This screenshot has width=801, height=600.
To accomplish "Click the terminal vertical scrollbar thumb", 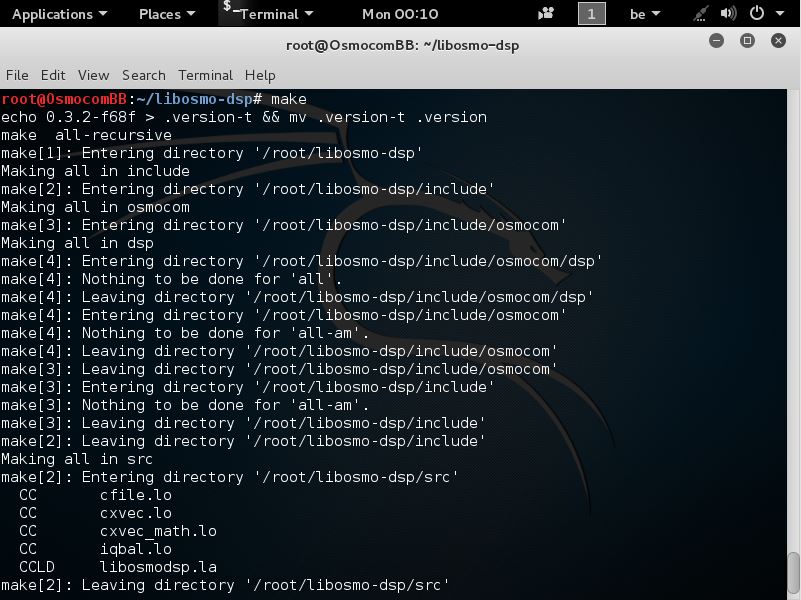I will click(793, 575).
